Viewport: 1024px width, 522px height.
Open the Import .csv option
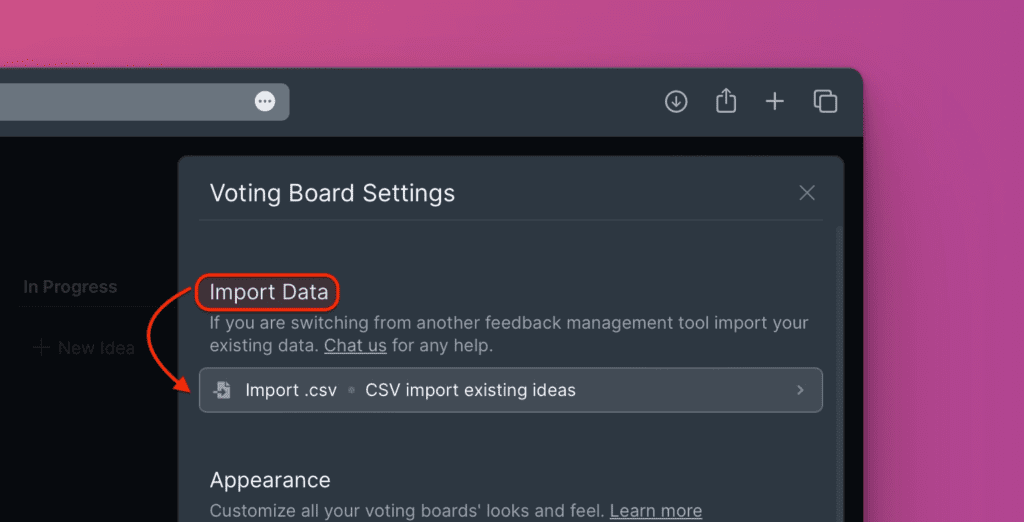coord(511,390)
